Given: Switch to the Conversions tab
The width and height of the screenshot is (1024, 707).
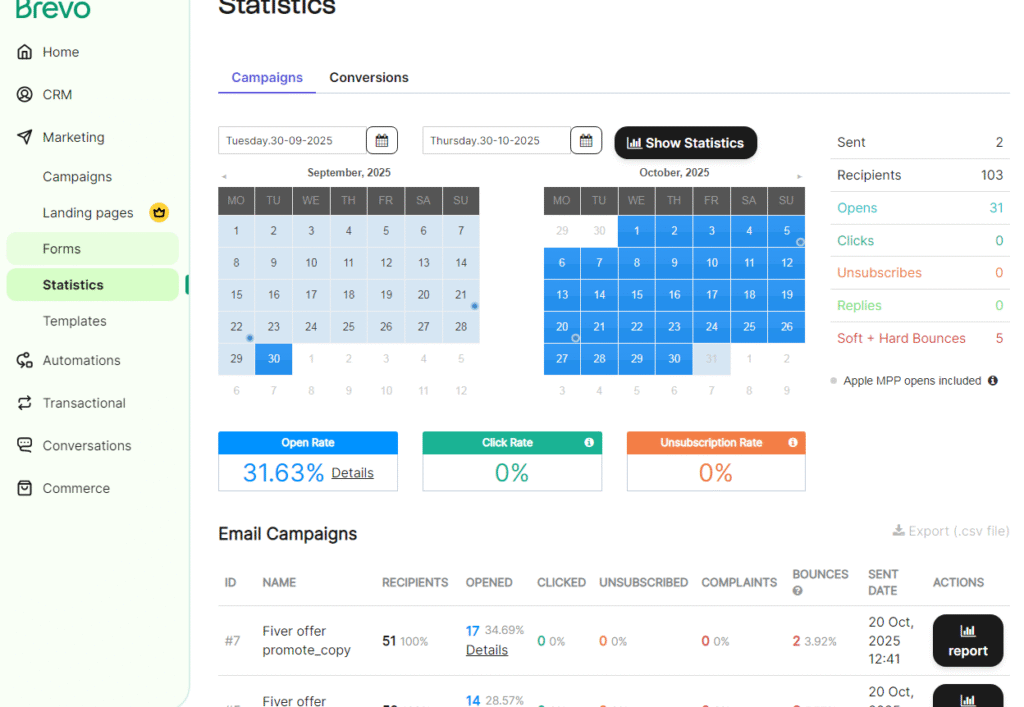Looking at the screenshot, I should pyautogui.click(x=369, y=78).
